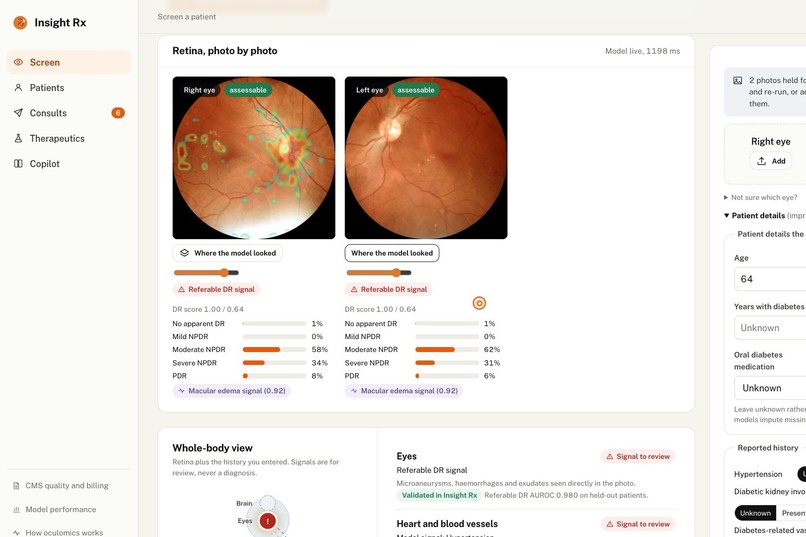The width and height of the screenshot is (806, 537).
Task: Open CMS quality and billing link
Action: pos(67,486)
